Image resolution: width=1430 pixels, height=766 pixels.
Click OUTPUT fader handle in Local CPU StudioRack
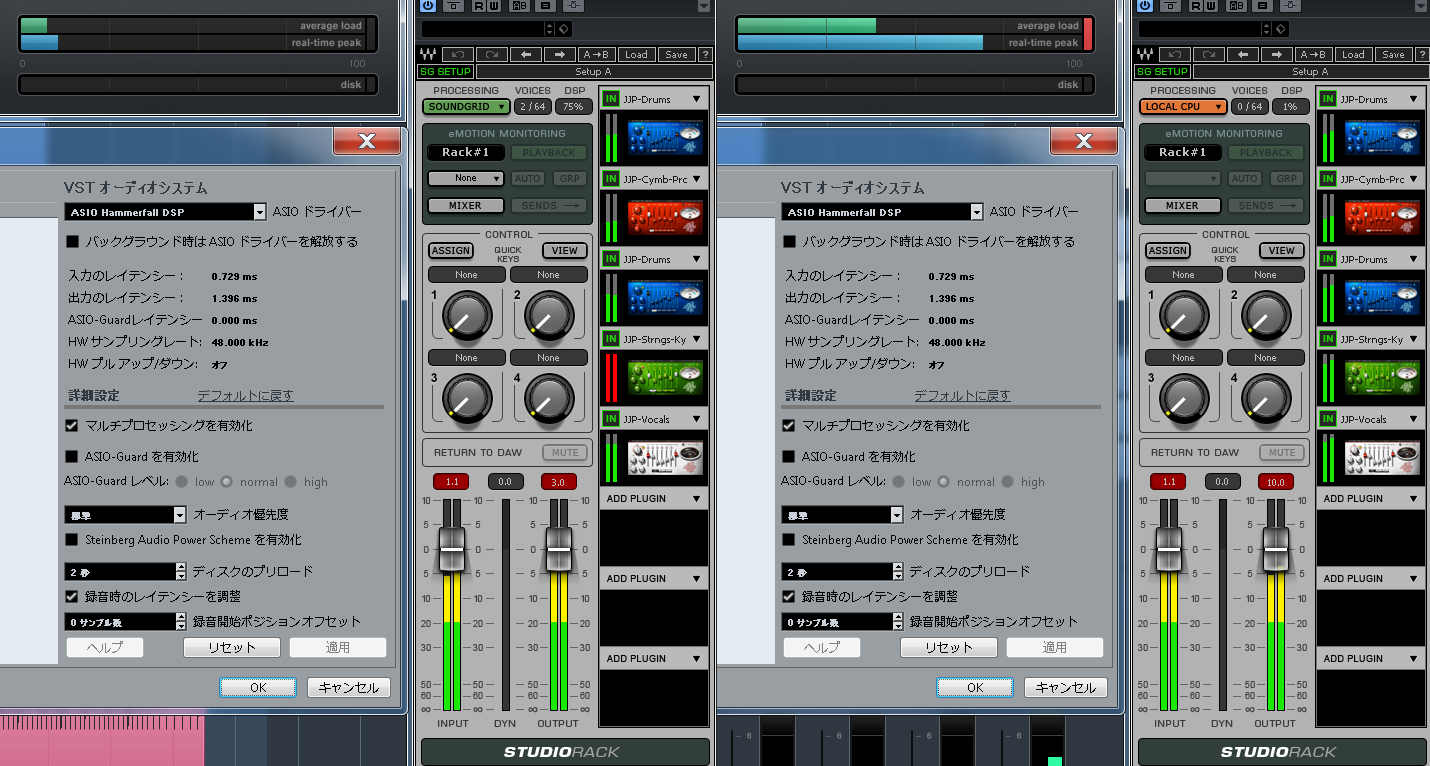(x=1275, y=549)
